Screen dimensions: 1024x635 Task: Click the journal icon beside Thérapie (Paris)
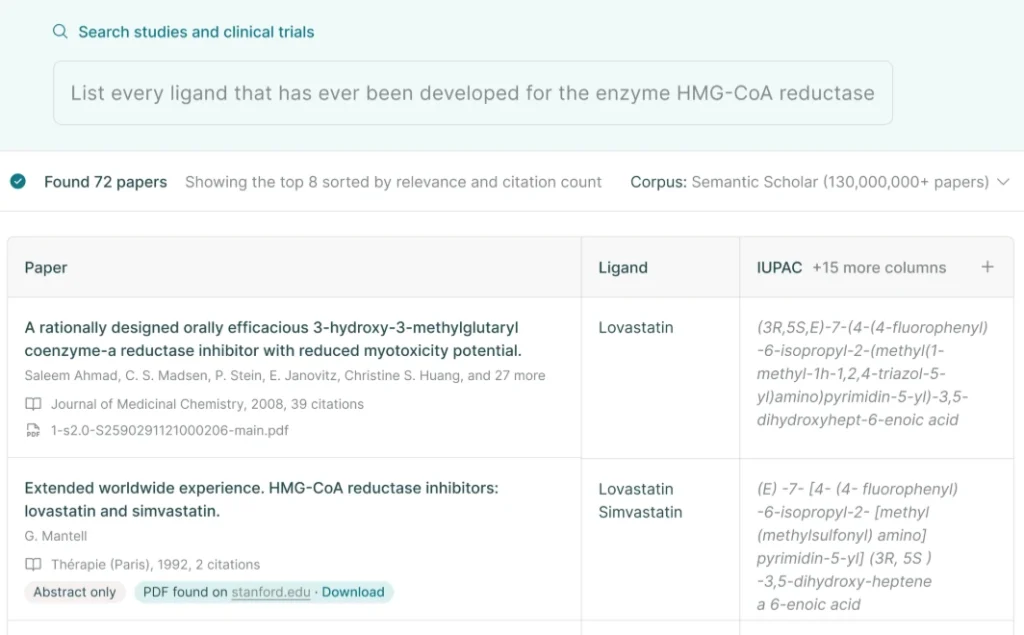click(x=33, y=564)
